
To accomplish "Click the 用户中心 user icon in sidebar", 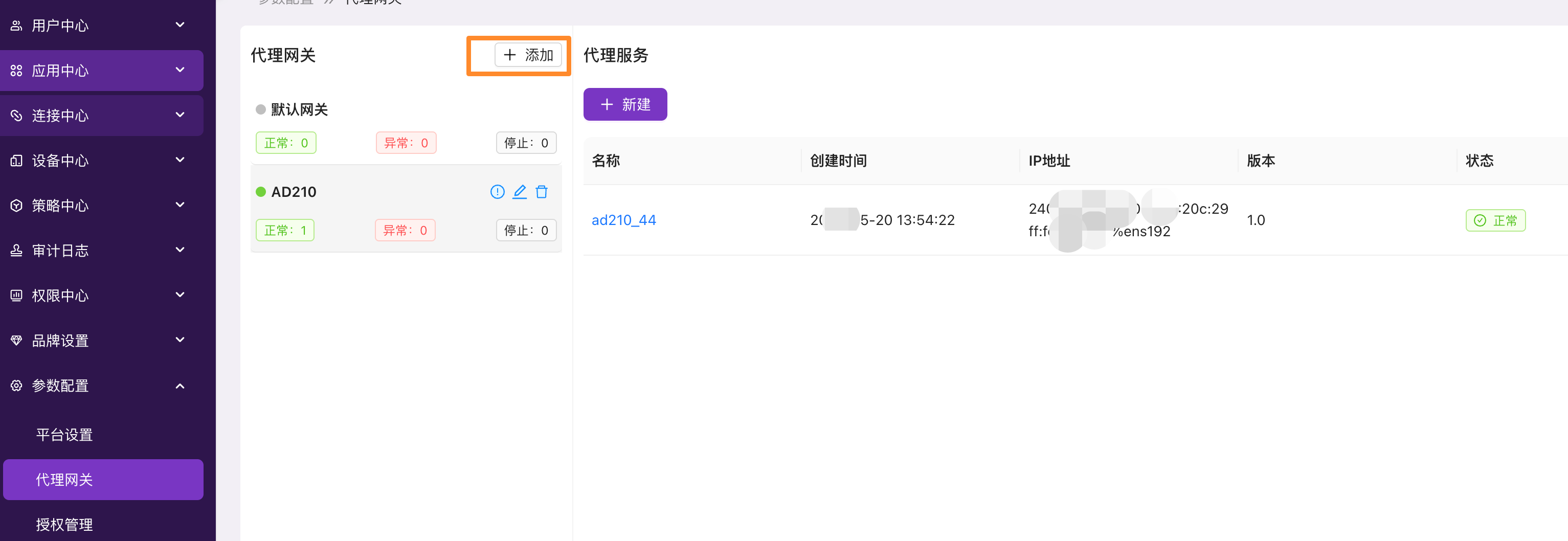I will click(16, 26).
